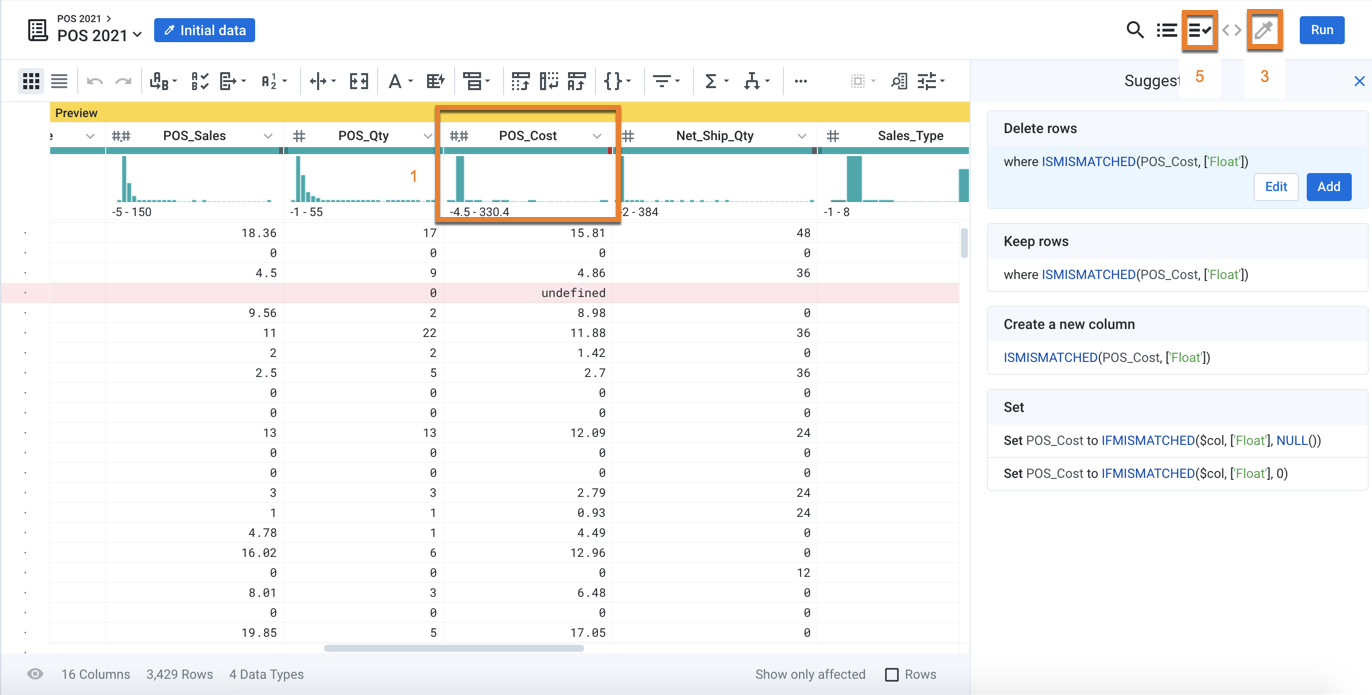The height and width of the screenshot is (695, 1372).
Task: Select the Create a new column suggestion
Action: click(1177, 341)
